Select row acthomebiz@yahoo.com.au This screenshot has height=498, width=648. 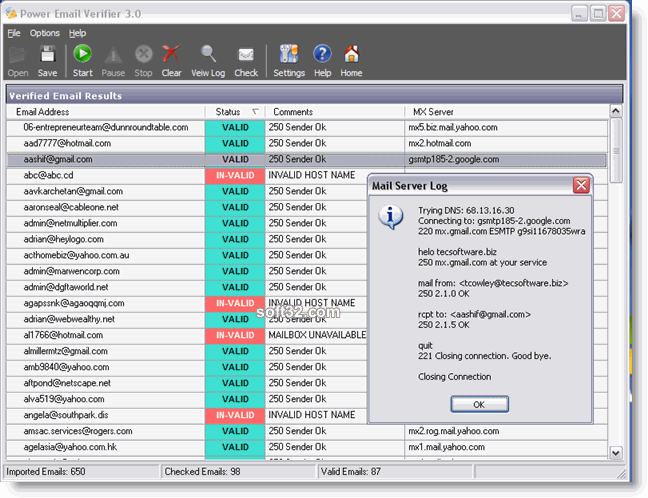(x=186, y=255)
